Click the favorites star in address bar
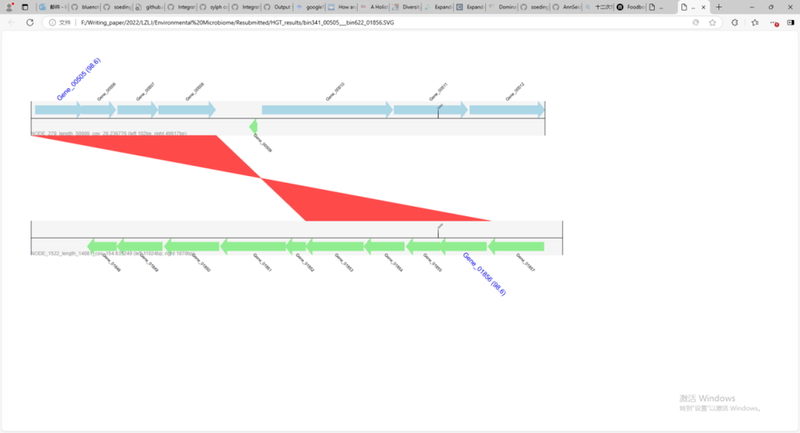Screen dimensions: 800x433 tap(710, 21)
